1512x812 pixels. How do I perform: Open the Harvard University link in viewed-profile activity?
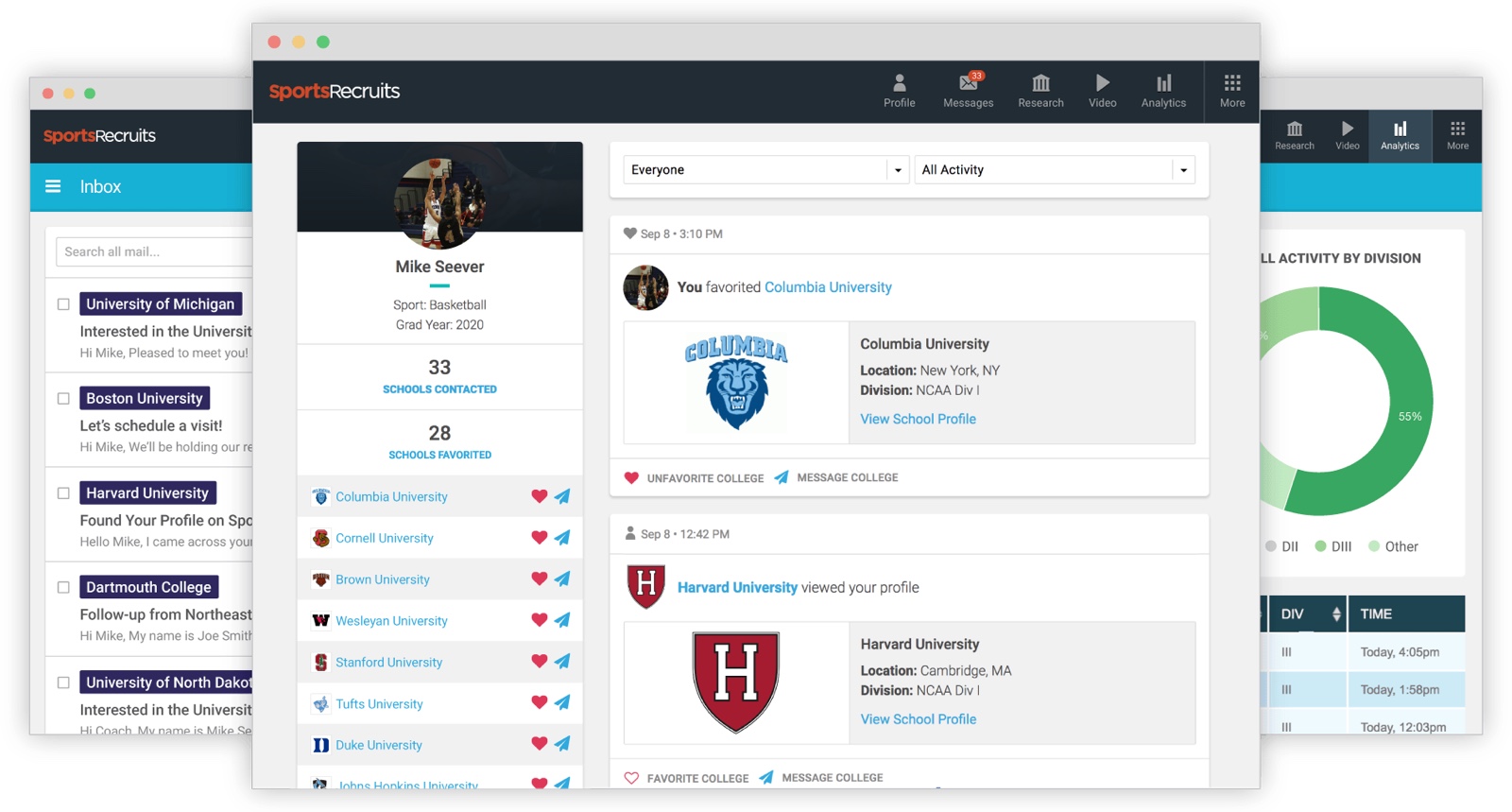tap(737, 587)
